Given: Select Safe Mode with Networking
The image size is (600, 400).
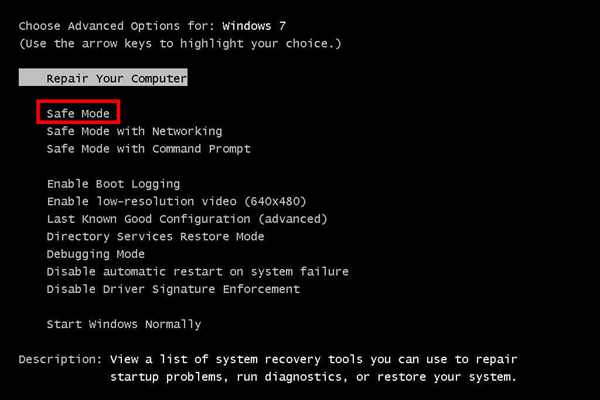Looking at the screenshot, I should point(134,131).
